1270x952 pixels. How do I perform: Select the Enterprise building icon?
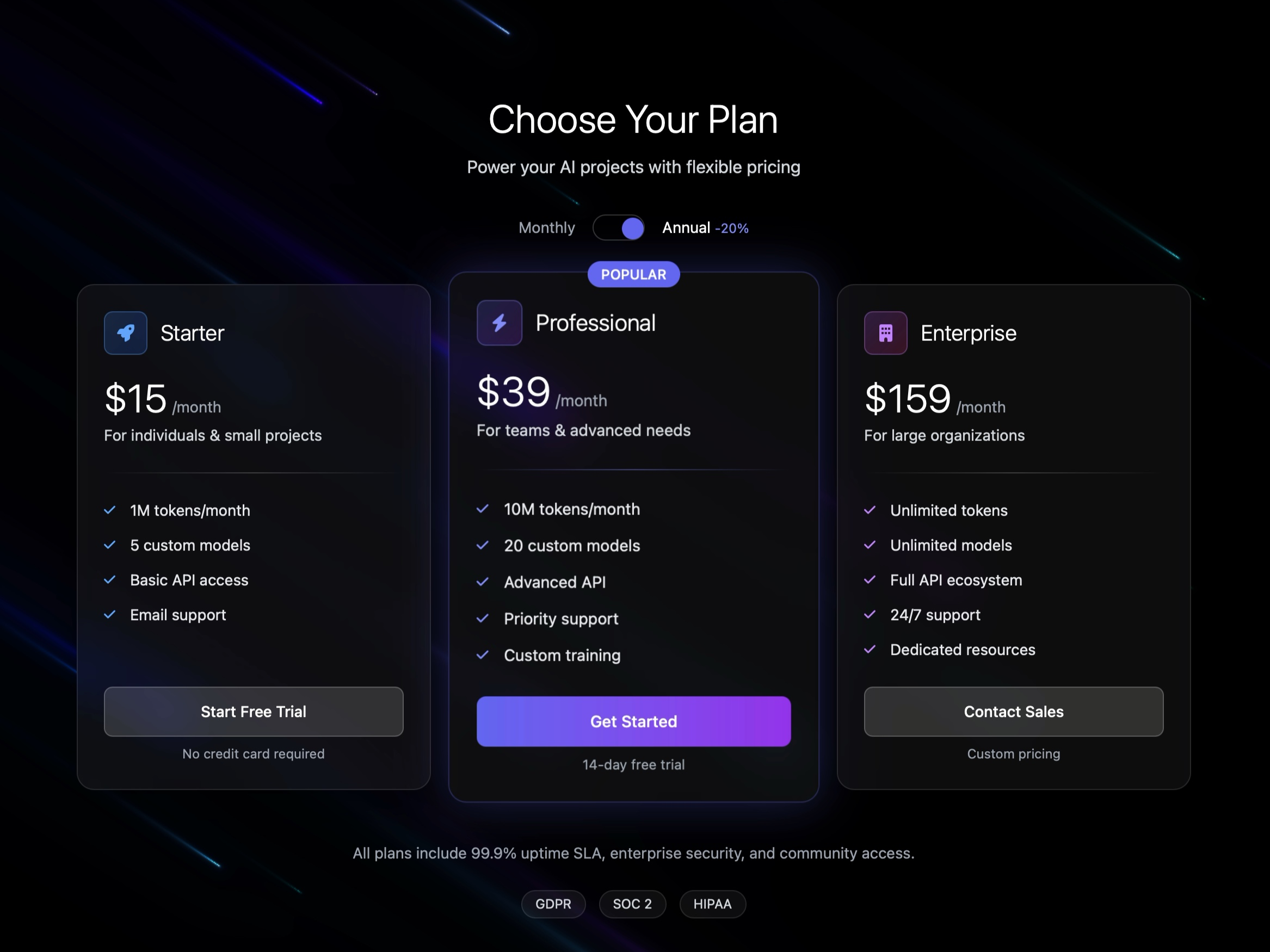tap(885, 333)
